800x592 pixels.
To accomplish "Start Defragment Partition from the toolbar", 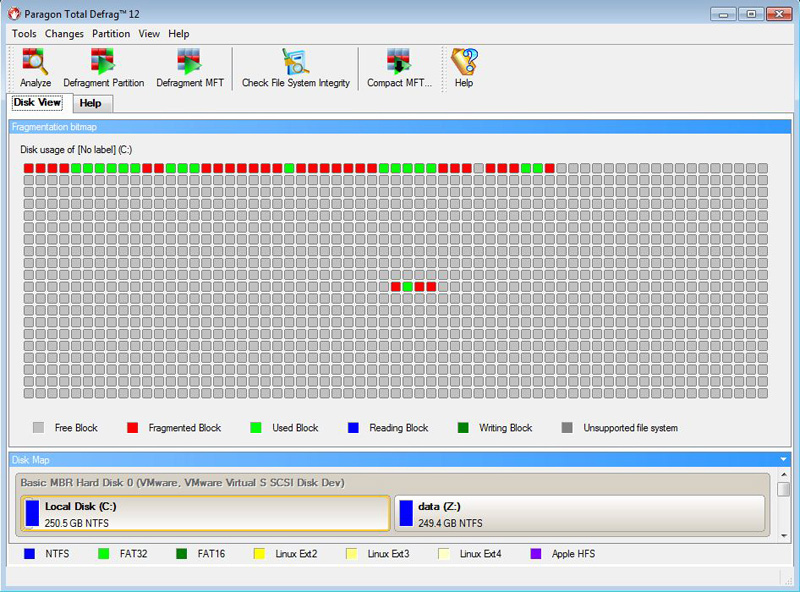I will [104, 68].
